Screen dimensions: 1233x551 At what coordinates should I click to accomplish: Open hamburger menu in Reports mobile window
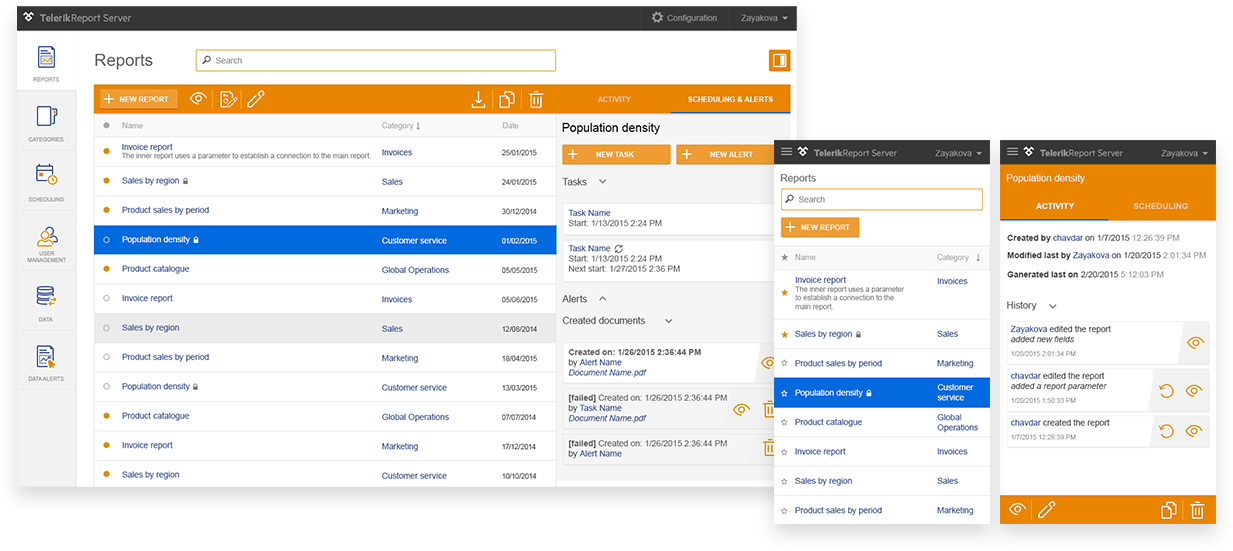[x=787, y=152]
